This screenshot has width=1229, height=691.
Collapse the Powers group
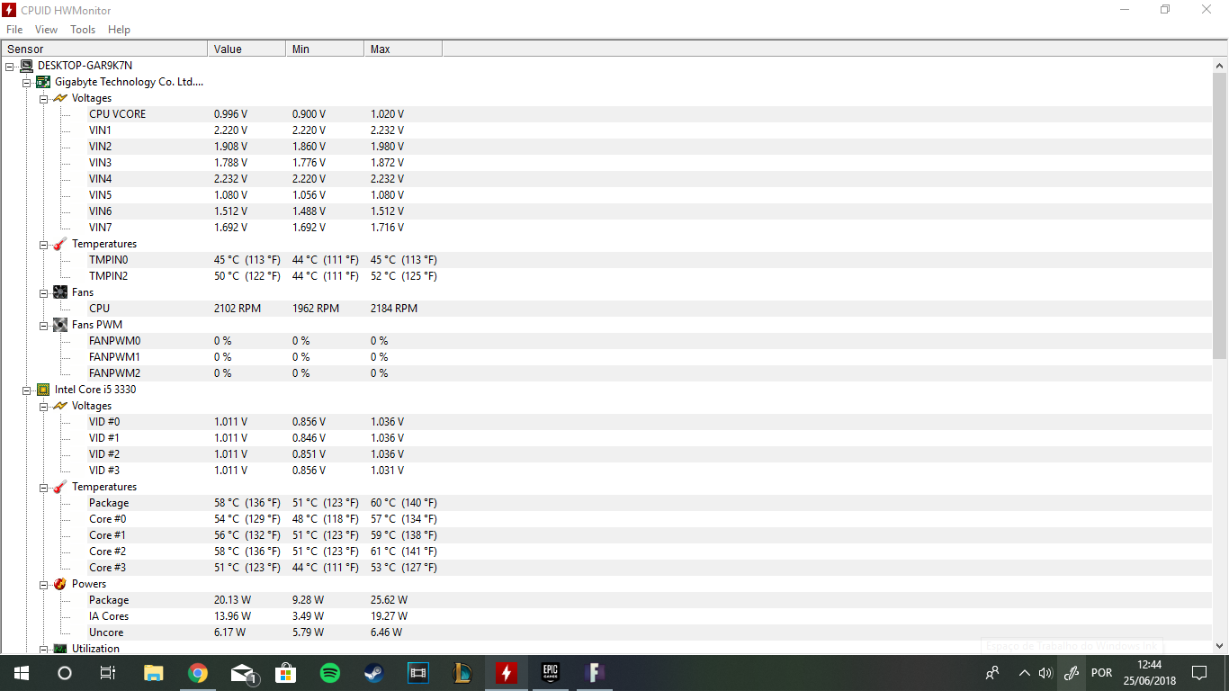pyautogui.click(x=44, y=584)
